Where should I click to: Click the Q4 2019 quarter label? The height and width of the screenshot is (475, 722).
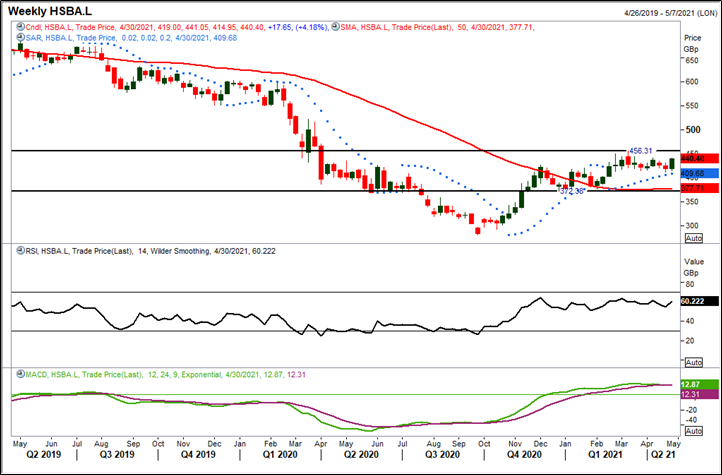[x=198, y=455]
